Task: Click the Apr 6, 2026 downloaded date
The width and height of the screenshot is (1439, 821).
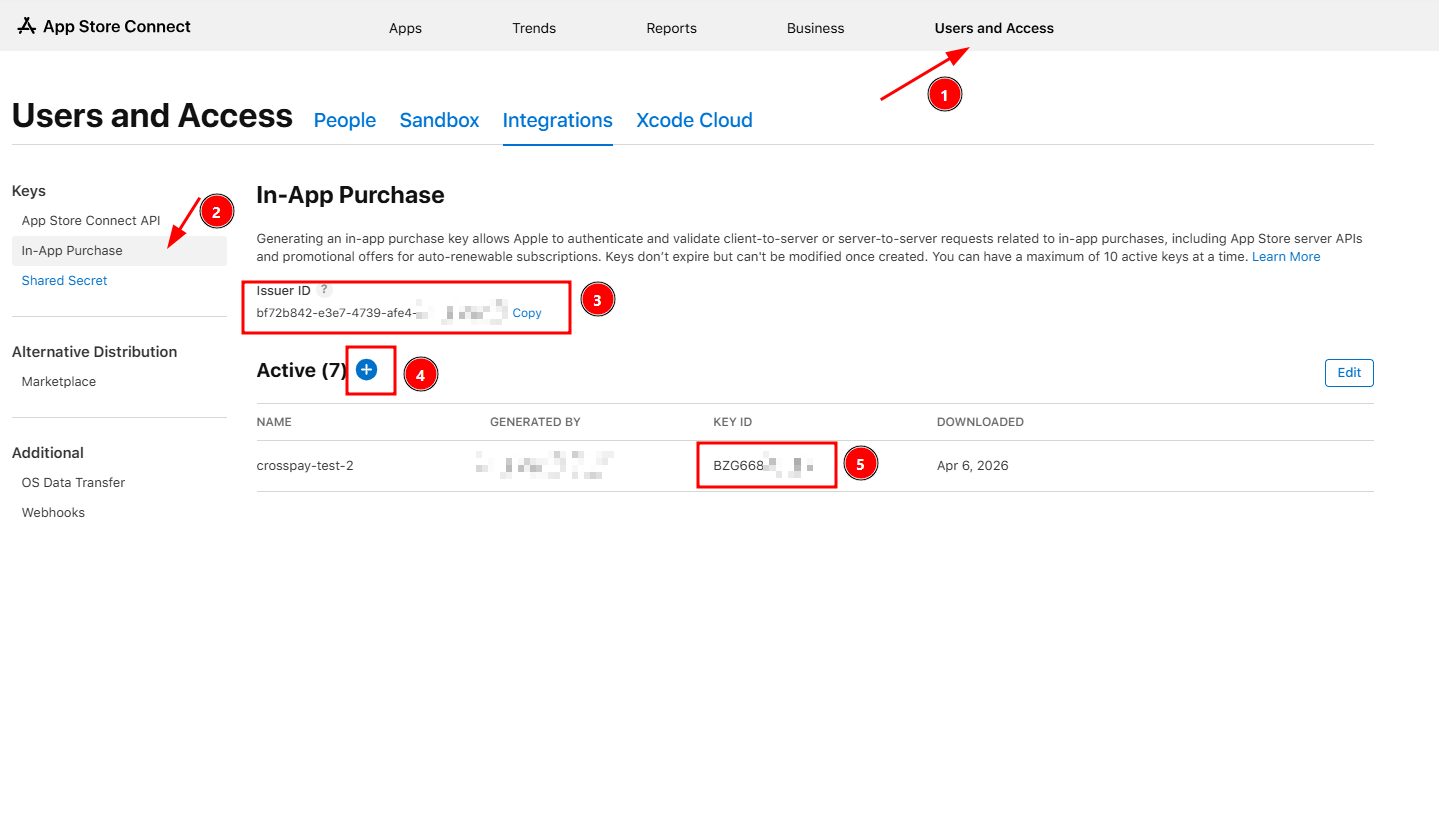Action: [x=973, y=466]
